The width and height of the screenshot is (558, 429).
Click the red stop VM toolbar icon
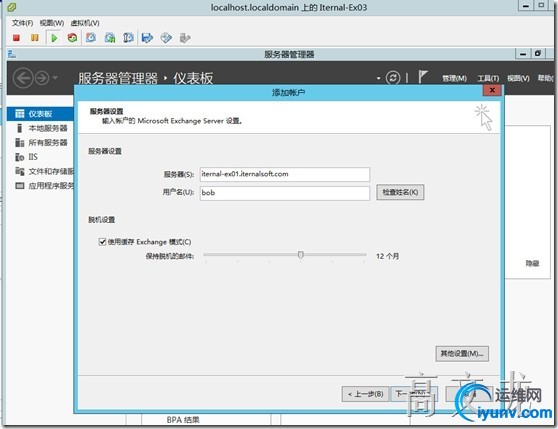16,38
